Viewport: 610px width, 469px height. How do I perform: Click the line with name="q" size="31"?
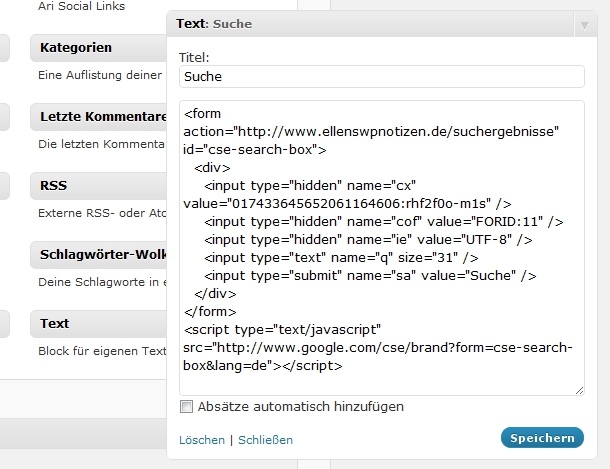pos(341,257)
